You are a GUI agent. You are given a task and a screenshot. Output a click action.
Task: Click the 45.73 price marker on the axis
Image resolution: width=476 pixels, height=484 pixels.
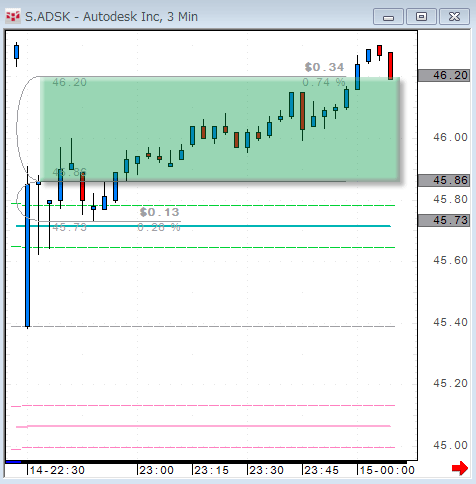pyautogui.click(x=444, y=220)
